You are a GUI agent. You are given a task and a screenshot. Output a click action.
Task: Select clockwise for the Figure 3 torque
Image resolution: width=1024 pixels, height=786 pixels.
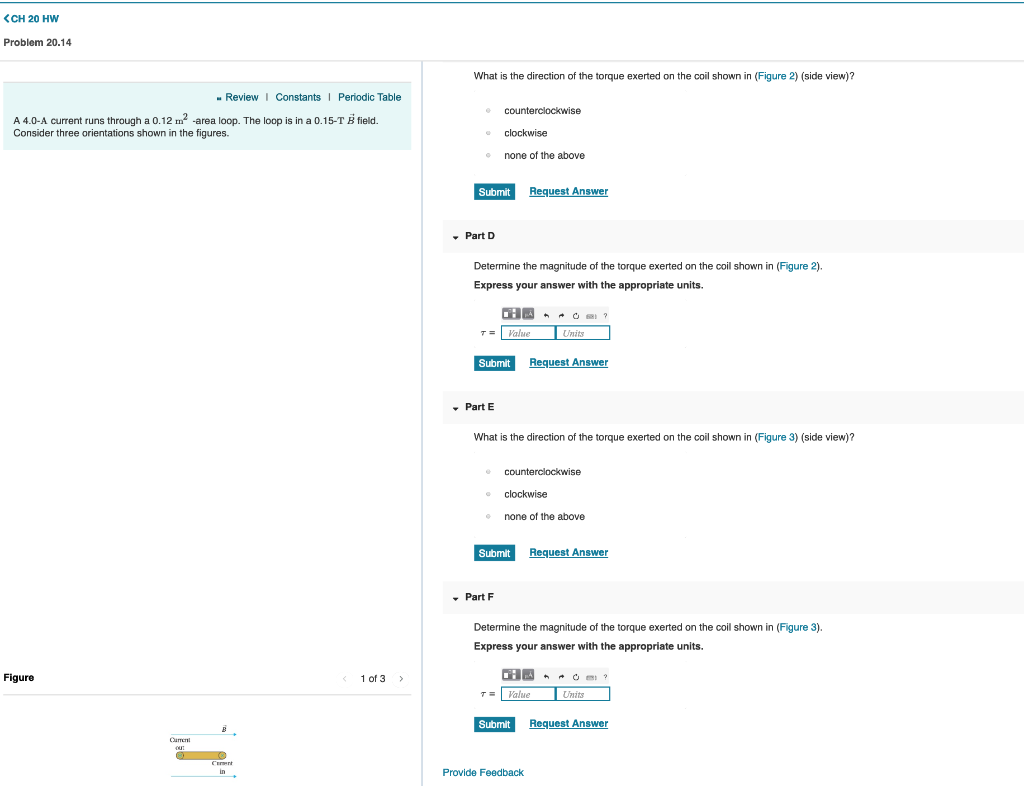pos(488,494)
